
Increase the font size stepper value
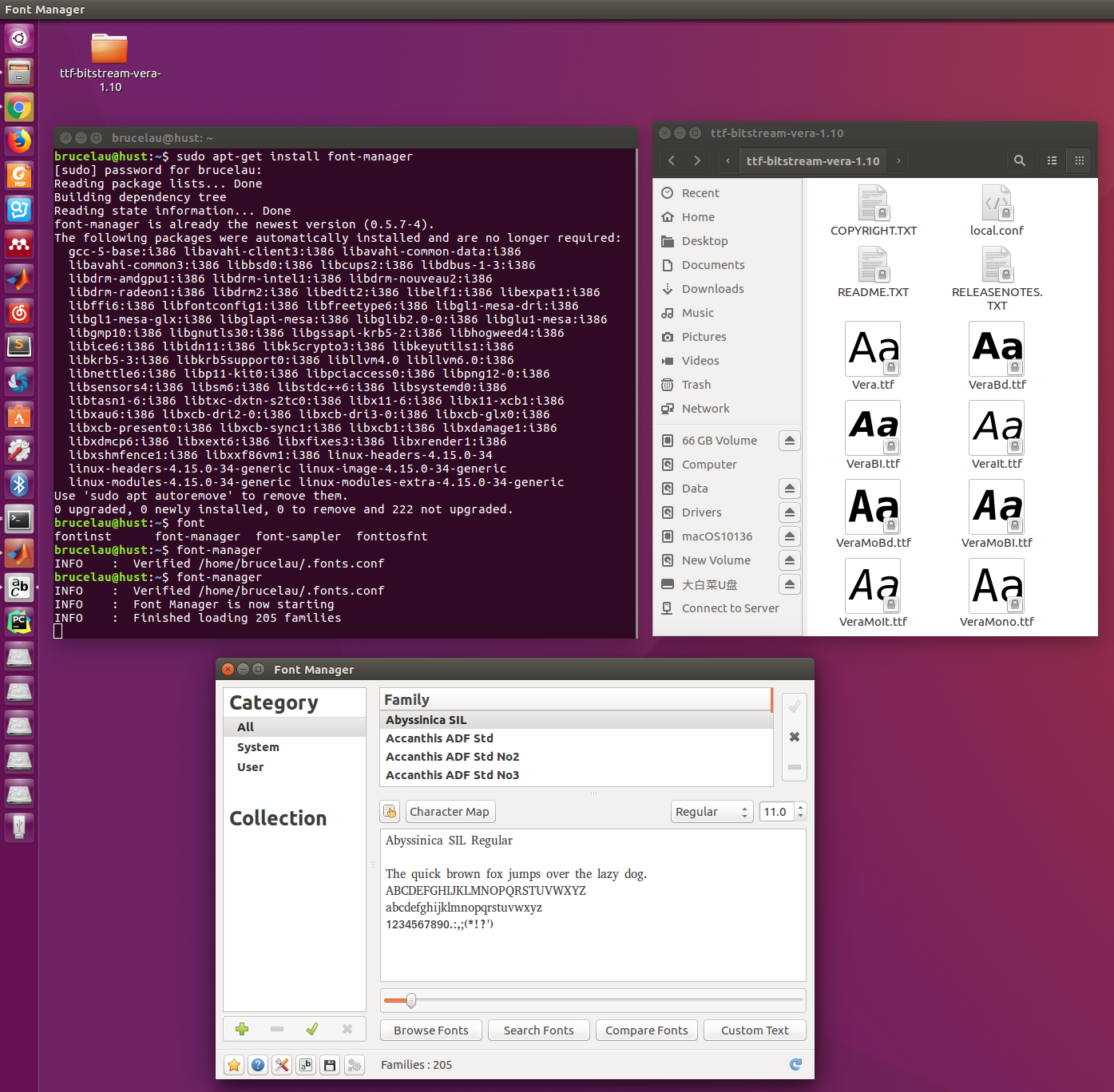(801, 806)
